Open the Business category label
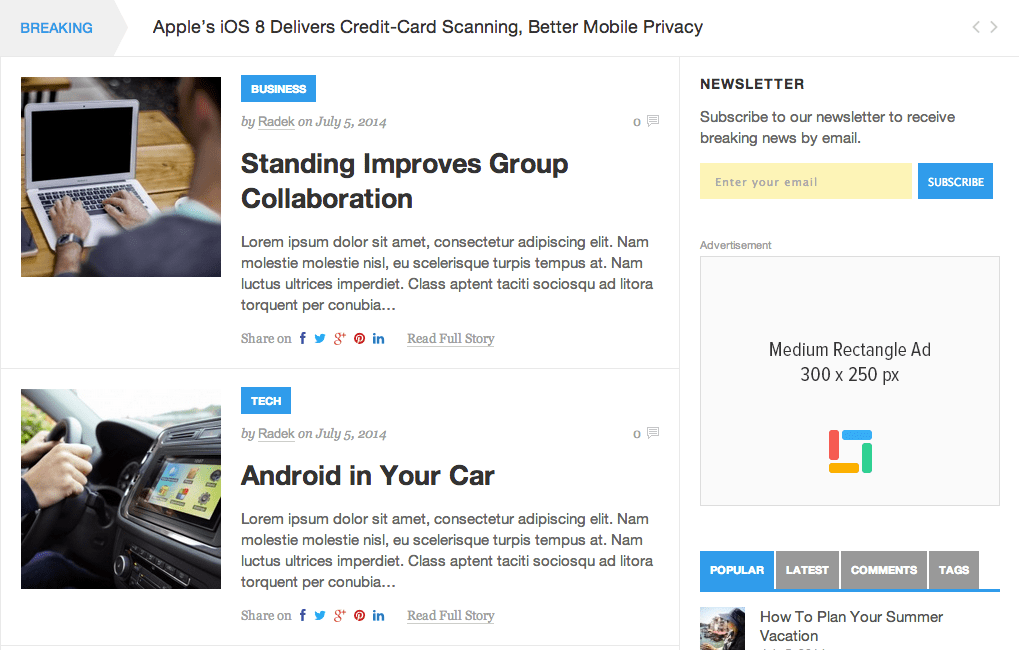 pos(278,88)
